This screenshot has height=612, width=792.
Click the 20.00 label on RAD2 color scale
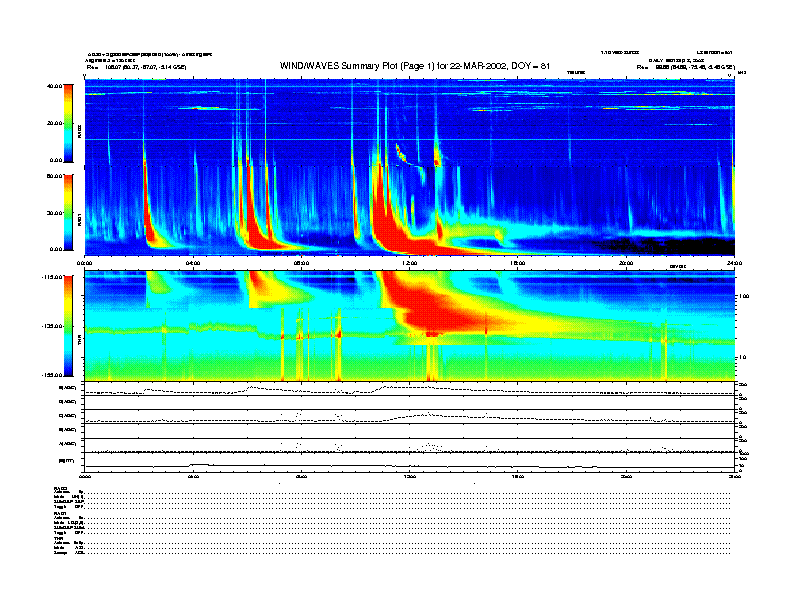coord(54,123)
